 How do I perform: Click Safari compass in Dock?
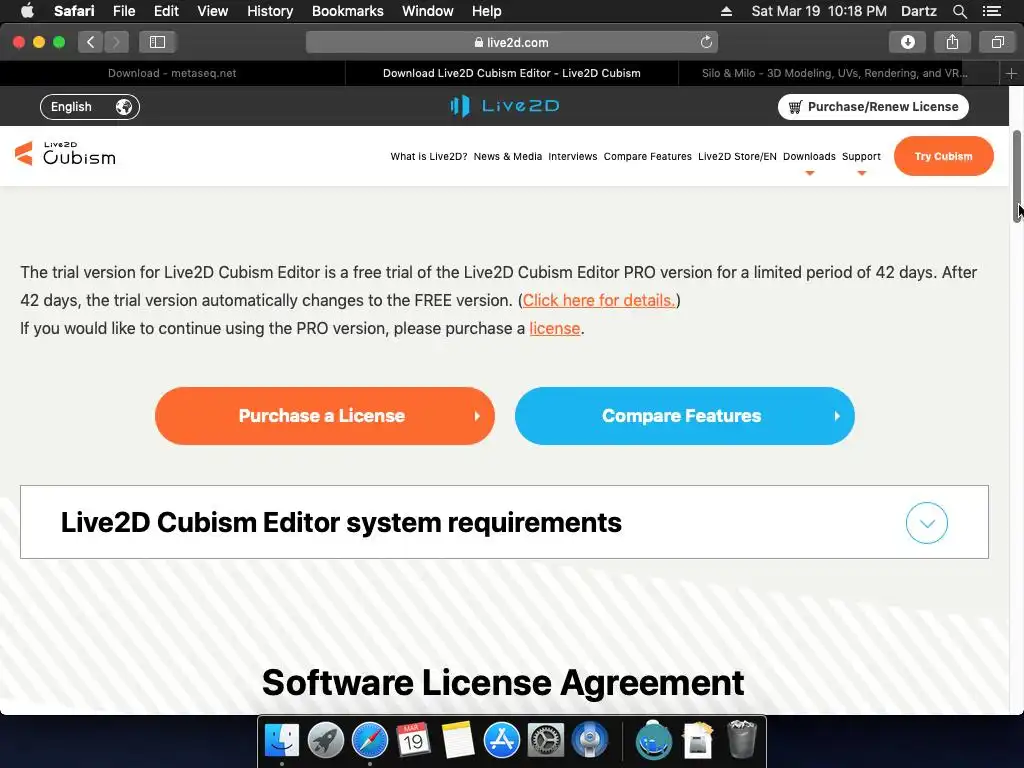[370, 740]
